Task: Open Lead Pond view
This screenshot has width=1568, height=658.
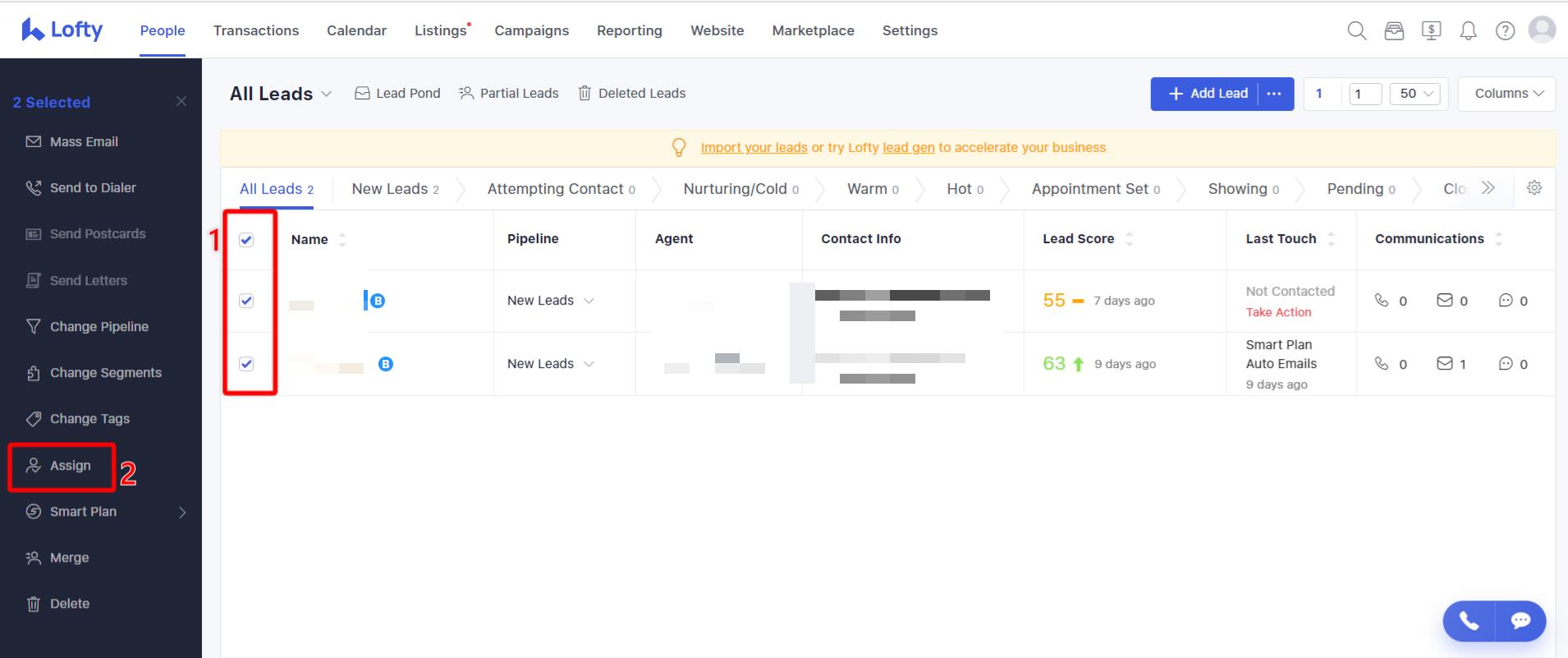Action: (397, 94)
